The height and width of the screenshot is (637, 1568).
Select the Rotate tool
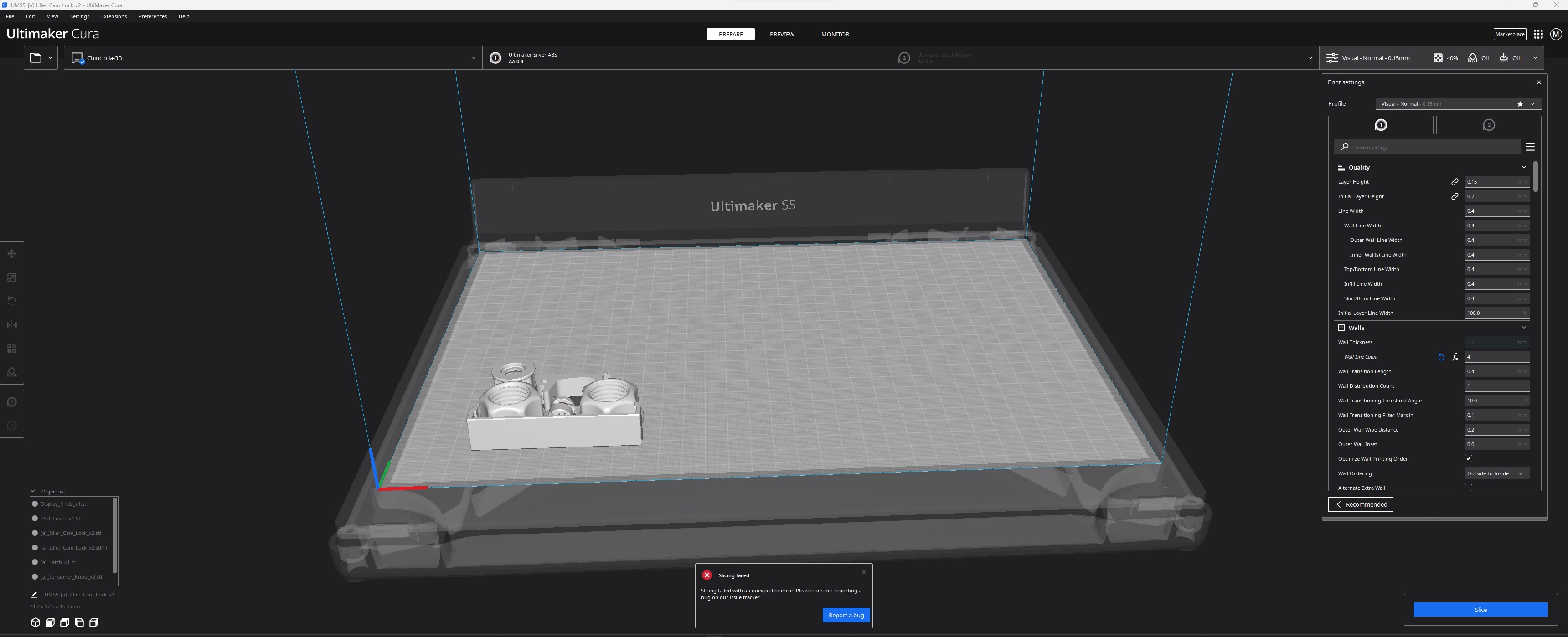[11, 301]
